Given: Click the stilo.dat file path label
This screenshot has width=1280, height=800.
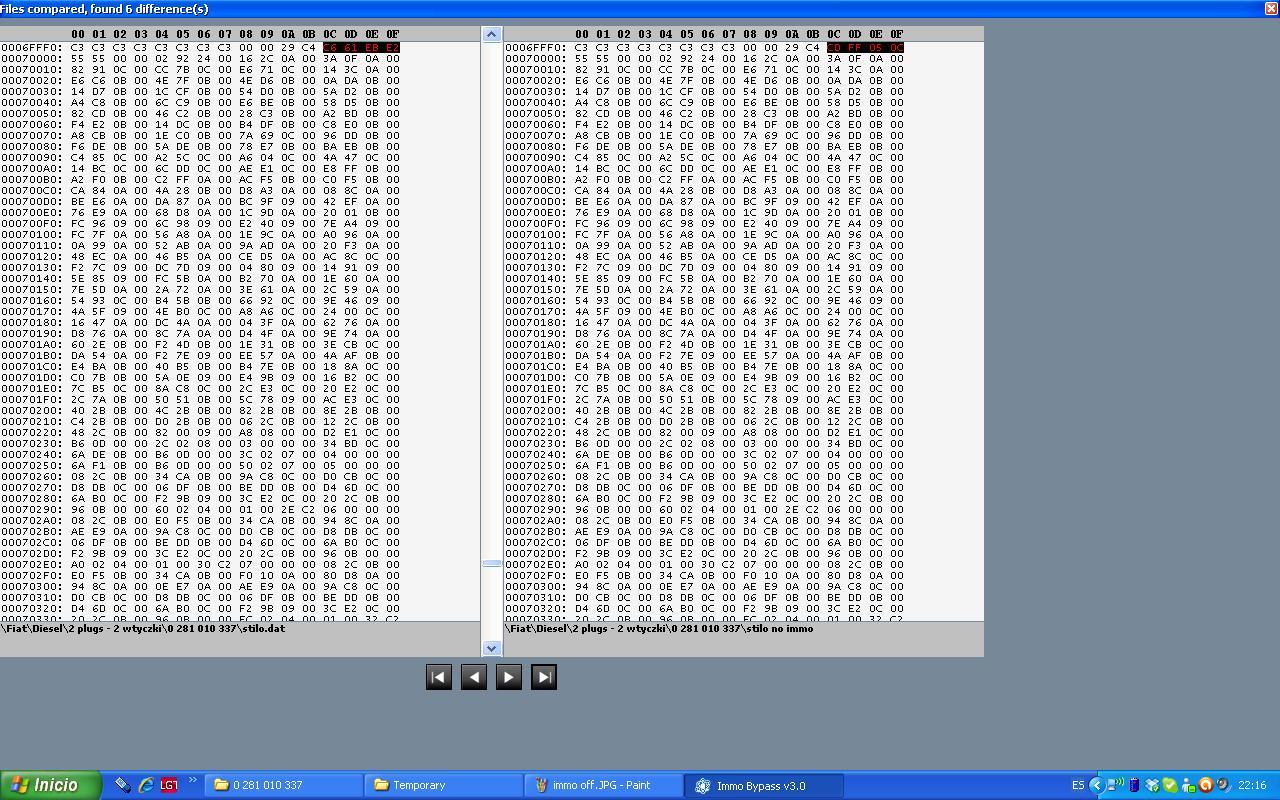Looking at the screenshot, I should click(x=143, y=628).
